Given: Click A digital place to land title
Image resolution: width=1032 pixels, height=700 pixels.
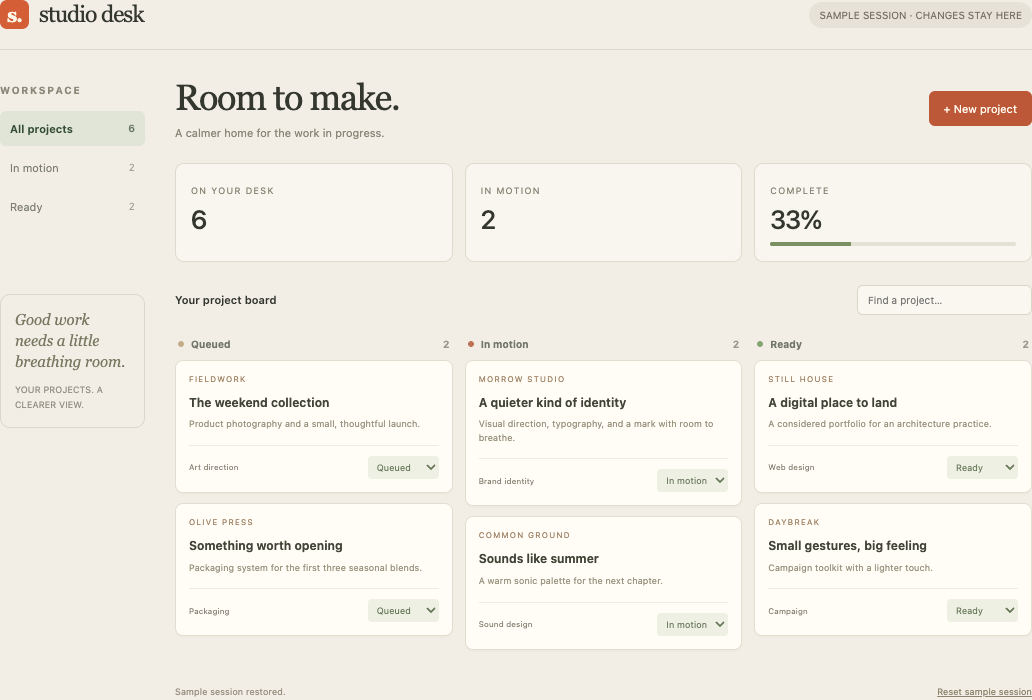Looking at the screenshot, I should tap(833, 403).
